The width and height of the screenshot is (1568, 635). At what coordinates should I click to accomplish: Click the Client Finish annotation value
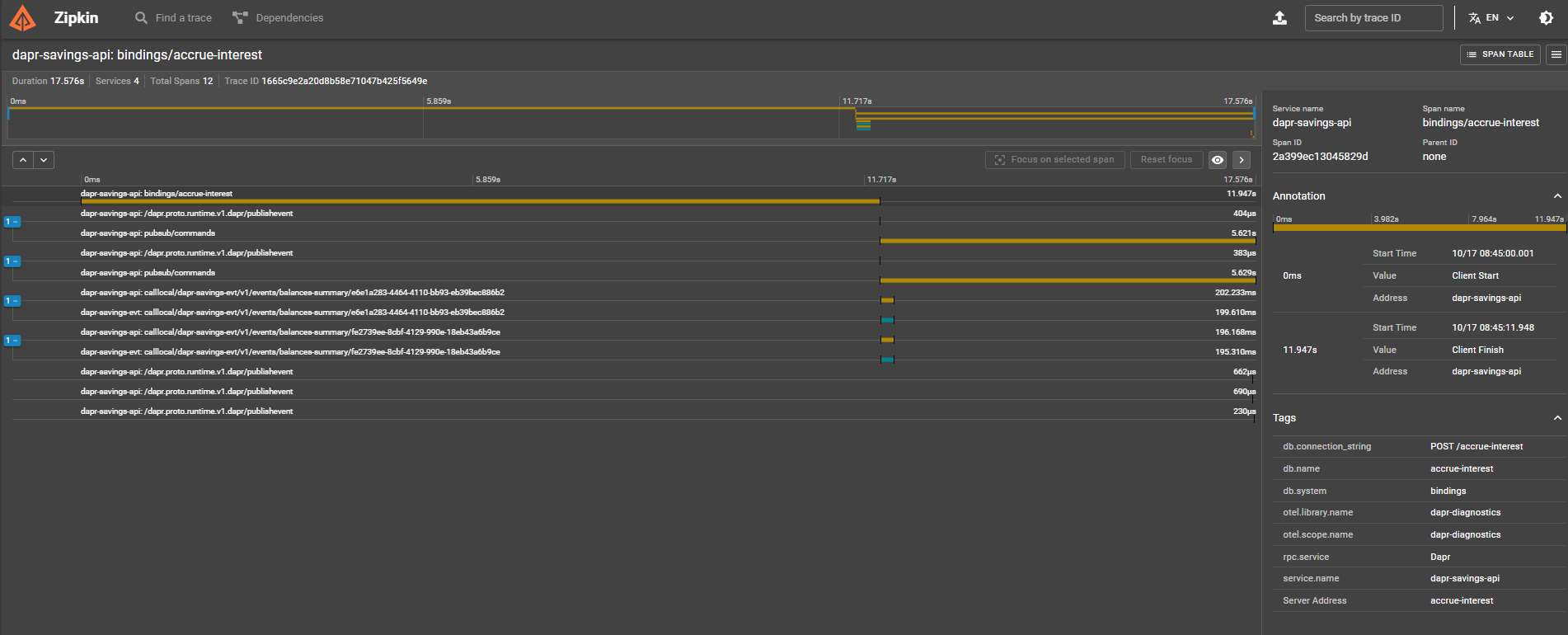(1477, 350)
